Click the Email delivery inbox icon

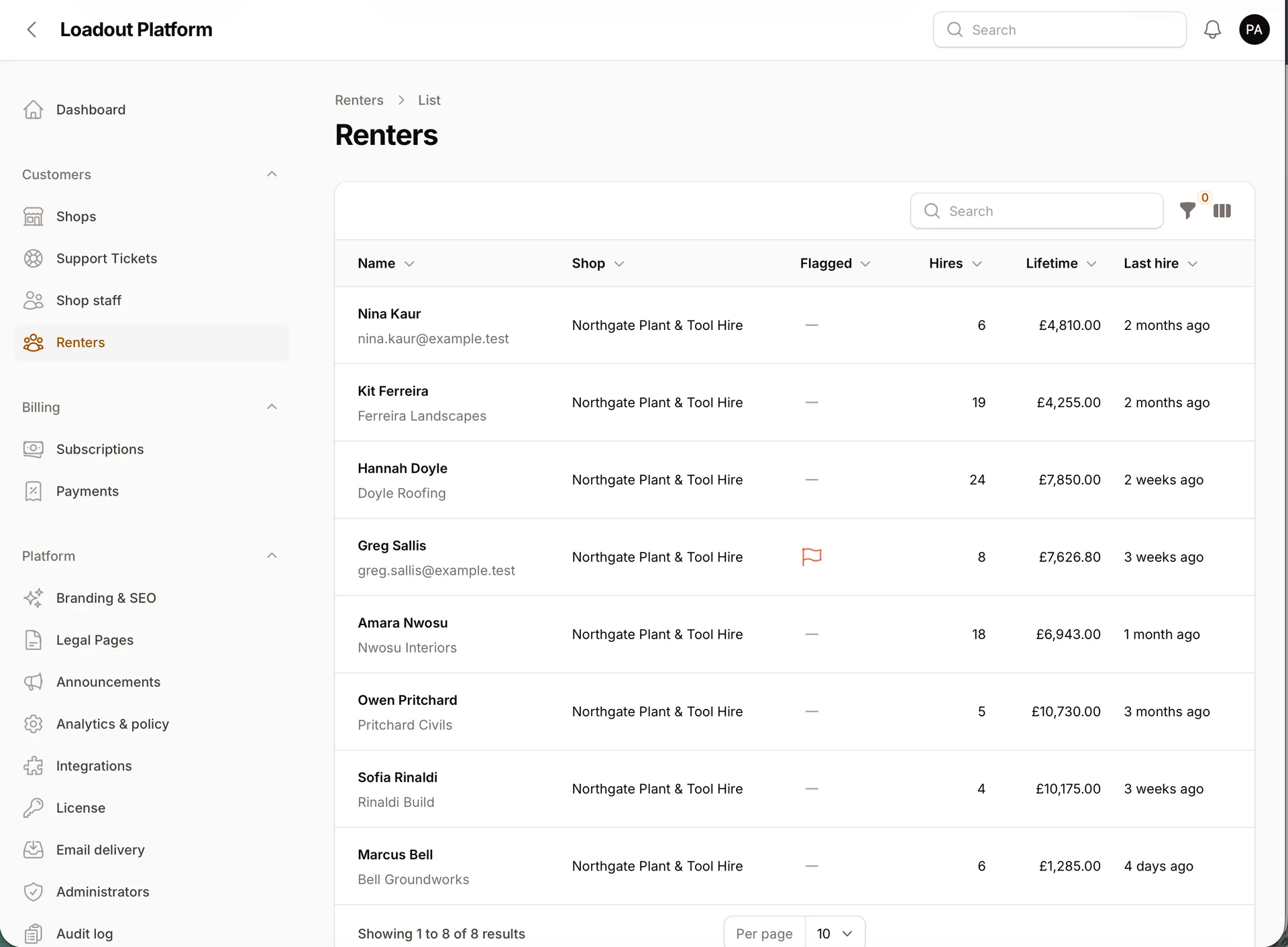coord(33,850)
